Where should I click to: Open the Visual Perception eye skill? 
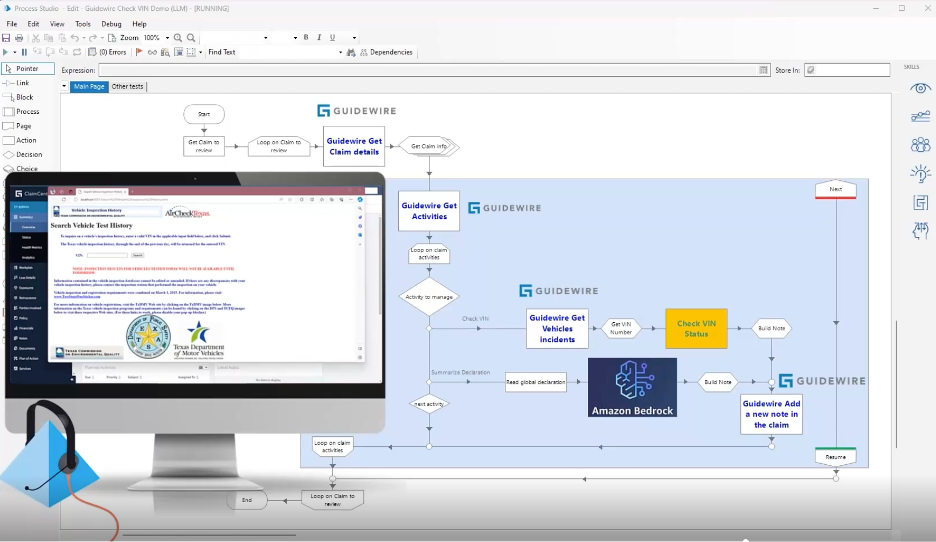(x=920, y=88)
